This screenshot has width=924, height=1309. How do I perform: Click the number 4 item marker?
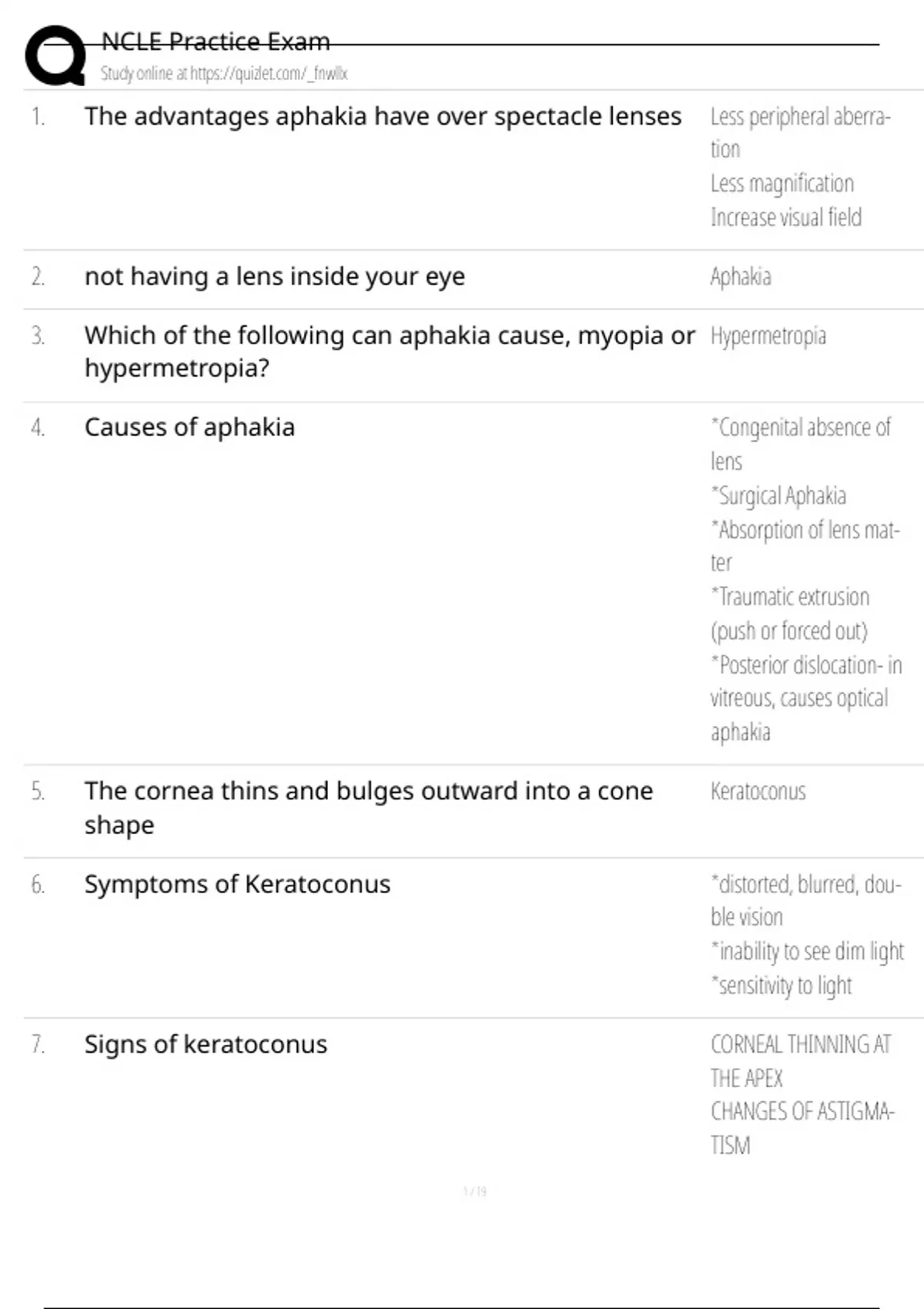click(x=38, y=427)
